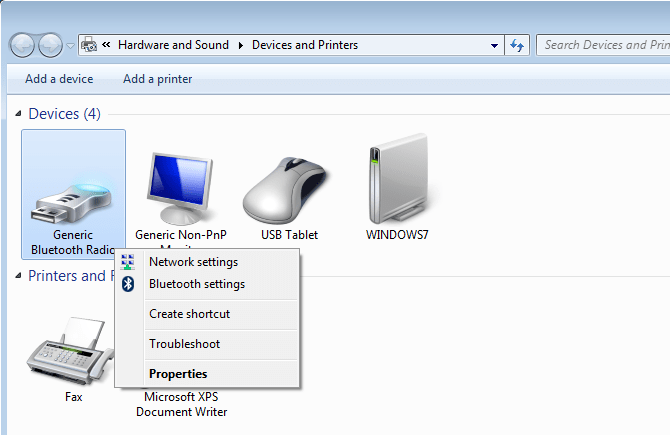The width and height of the screenshot is (670, 435).
Task: Open Properties from the context menu
Action: (178, 374)
